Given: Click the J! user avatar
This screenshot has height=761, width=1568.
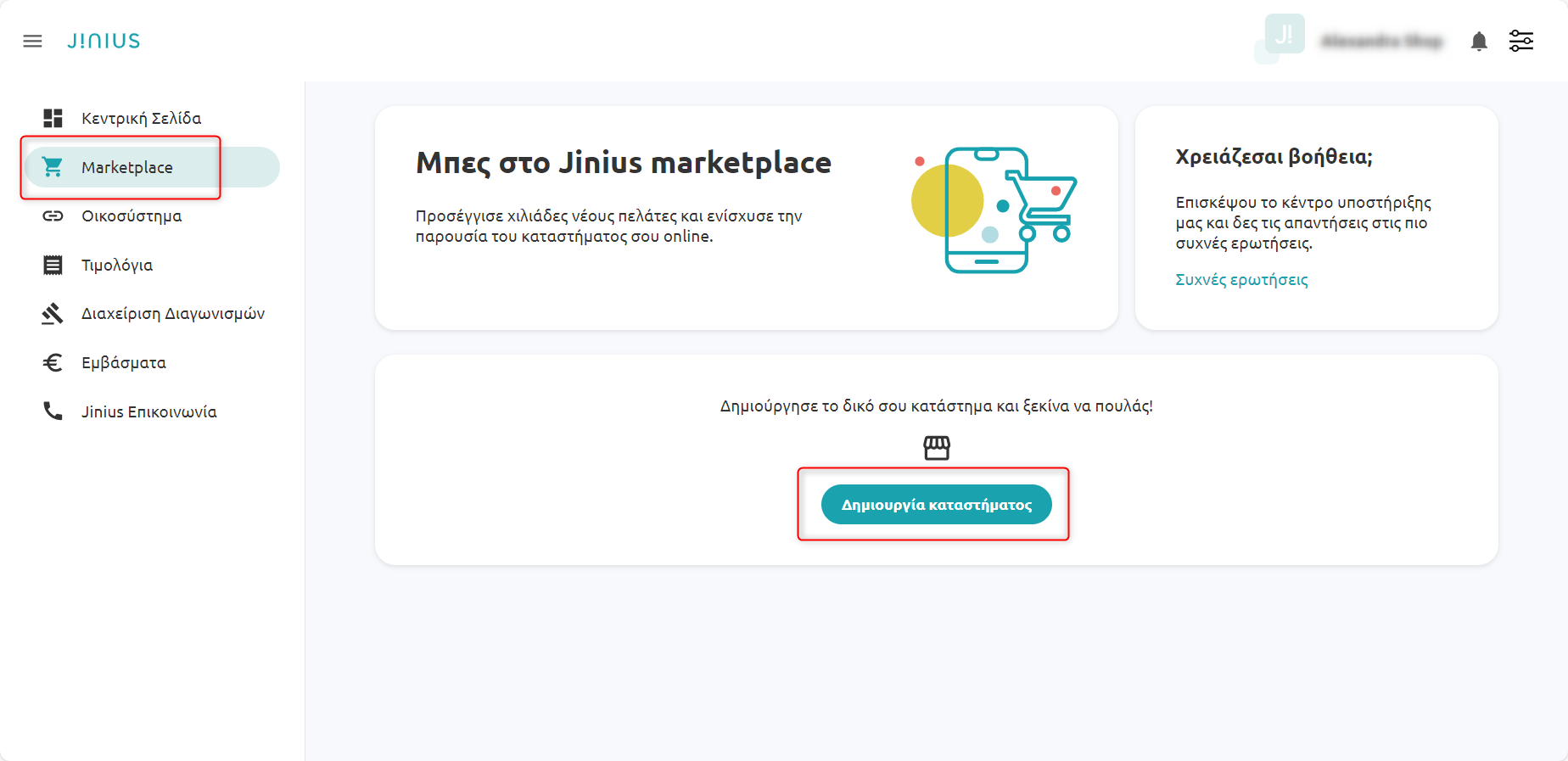Looking at the screenshot, I should [x=1284, y=35].
